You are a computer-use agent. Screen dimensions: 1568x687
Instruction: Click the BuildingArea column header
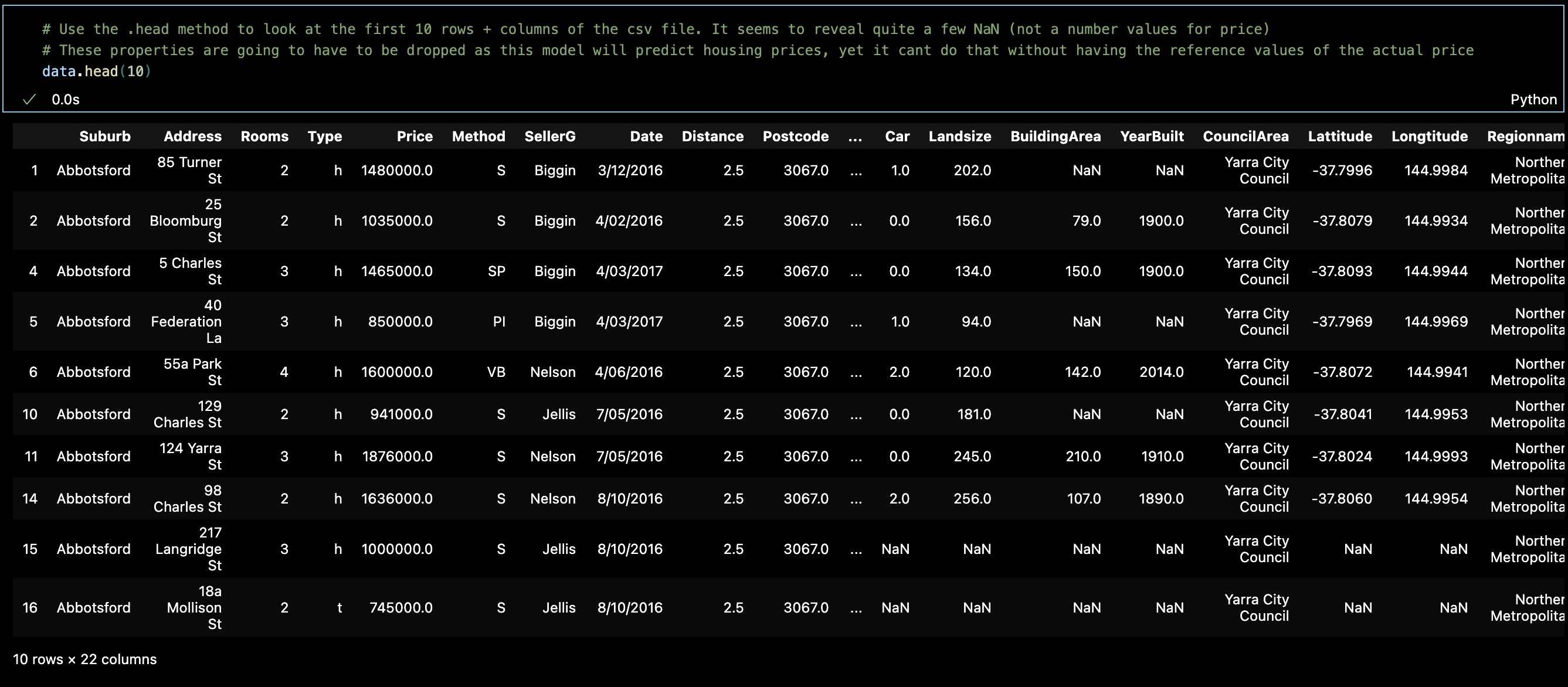click(x=1055, y=137)
